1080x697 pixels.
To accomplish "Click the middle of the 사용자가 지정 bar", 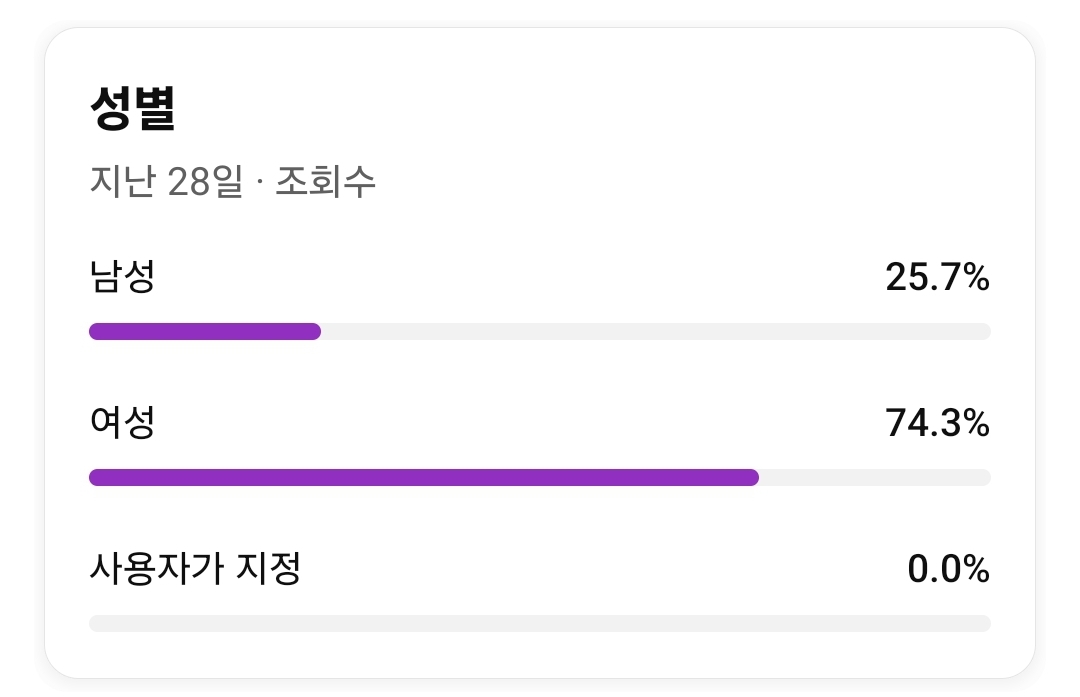I will click(540, 624).
